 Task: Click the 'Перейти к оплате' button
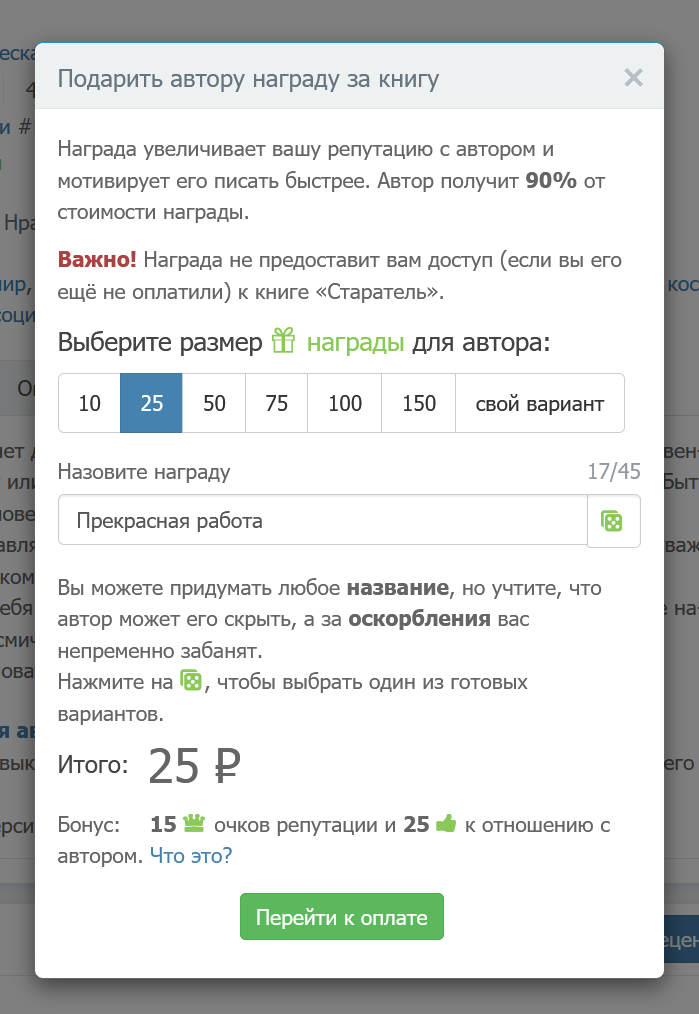click(341, 916)
